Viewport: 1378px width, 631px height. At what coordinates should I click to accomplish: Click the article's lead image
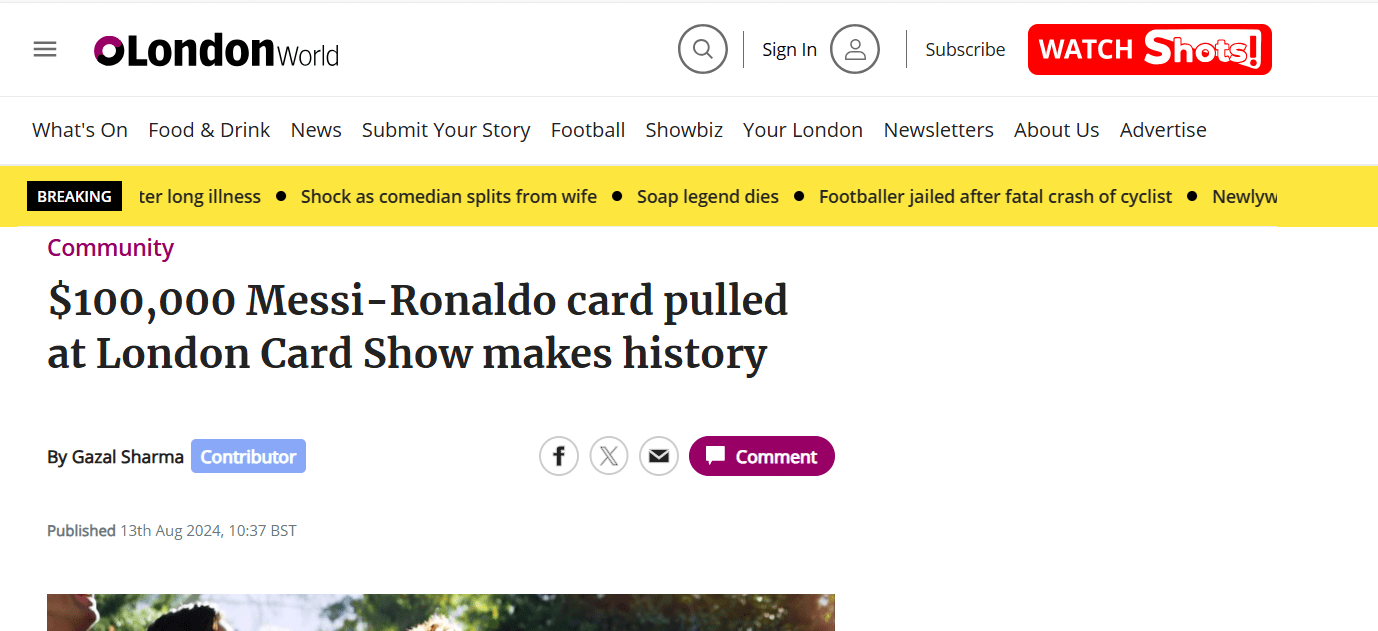click(440, 612)
